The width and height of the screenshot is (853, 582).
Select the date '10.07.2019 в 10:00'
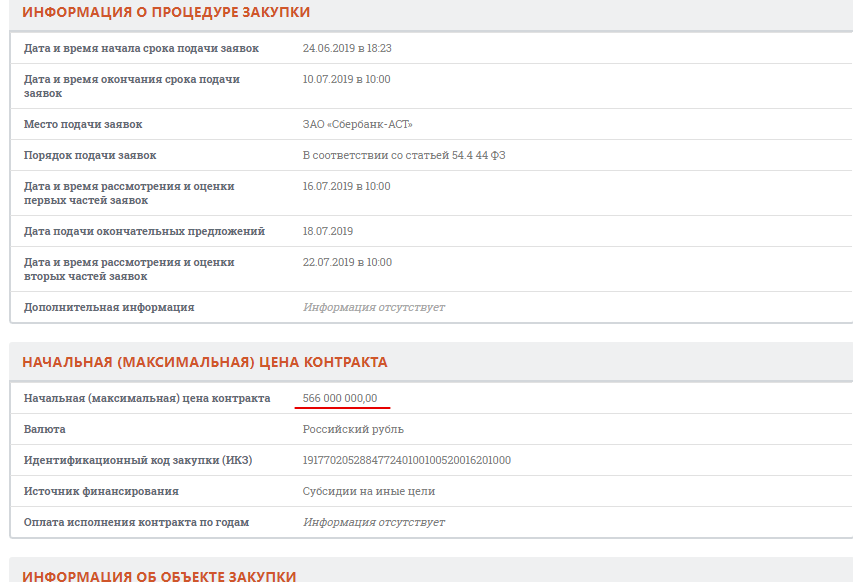point(347,79)
